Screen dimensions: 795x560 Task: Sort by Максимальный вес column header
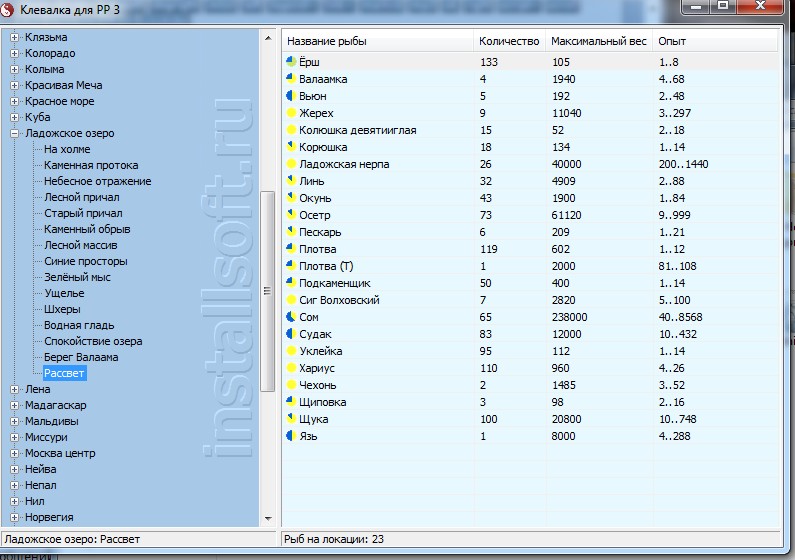(x=597, y=41)
